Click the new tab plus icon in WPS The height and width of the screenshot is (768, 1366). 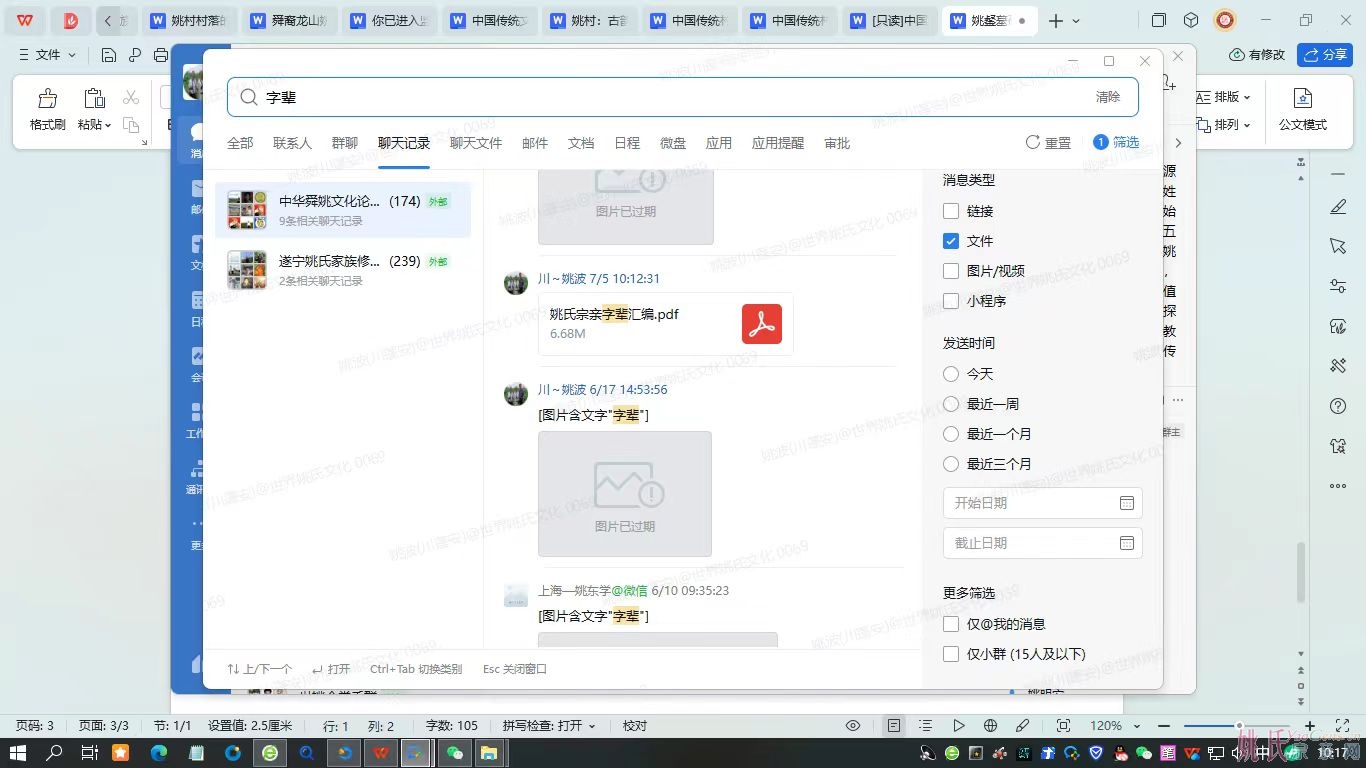(x=1056, y=21)
